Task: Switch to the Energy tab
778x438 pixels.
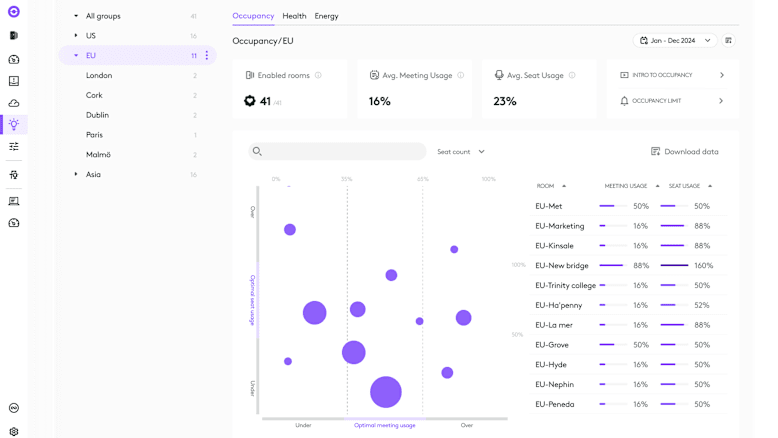Action: (326, 16)
